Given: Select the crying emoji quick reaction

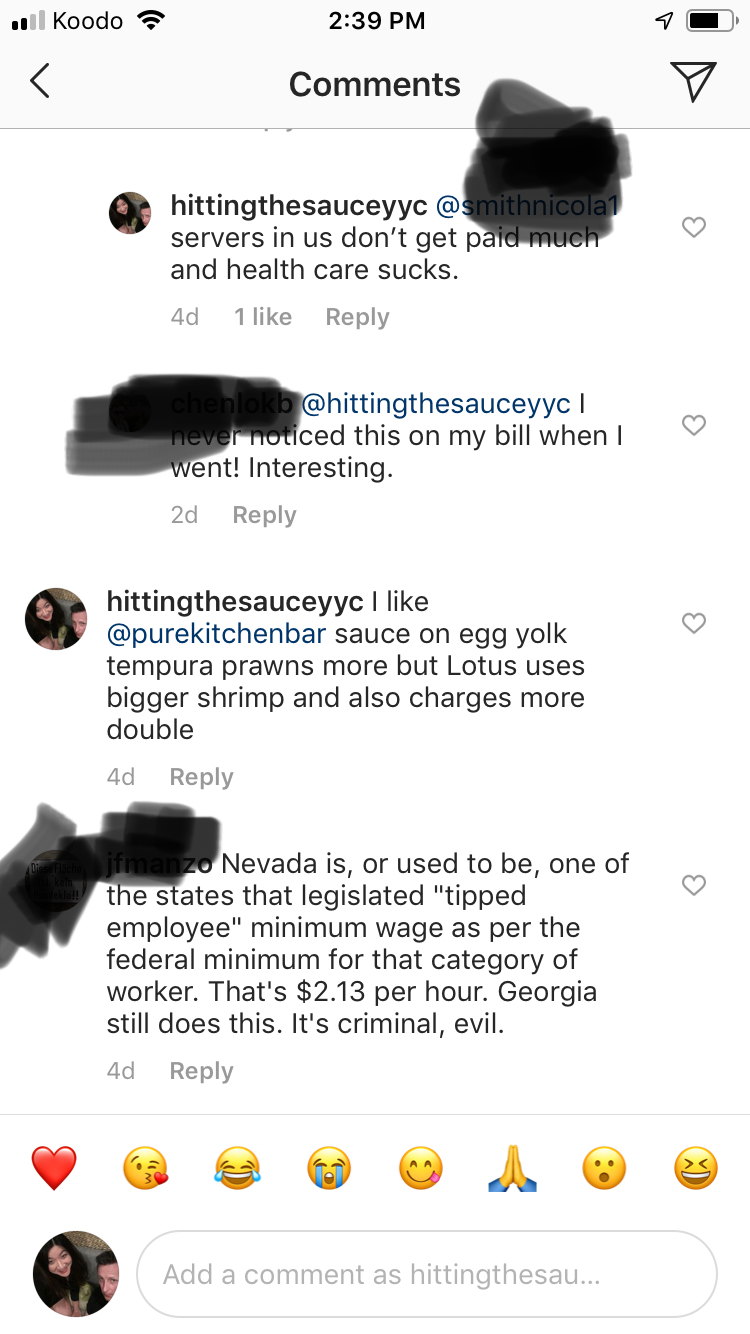Looking at the screenshot, I should coord(329,1167).
